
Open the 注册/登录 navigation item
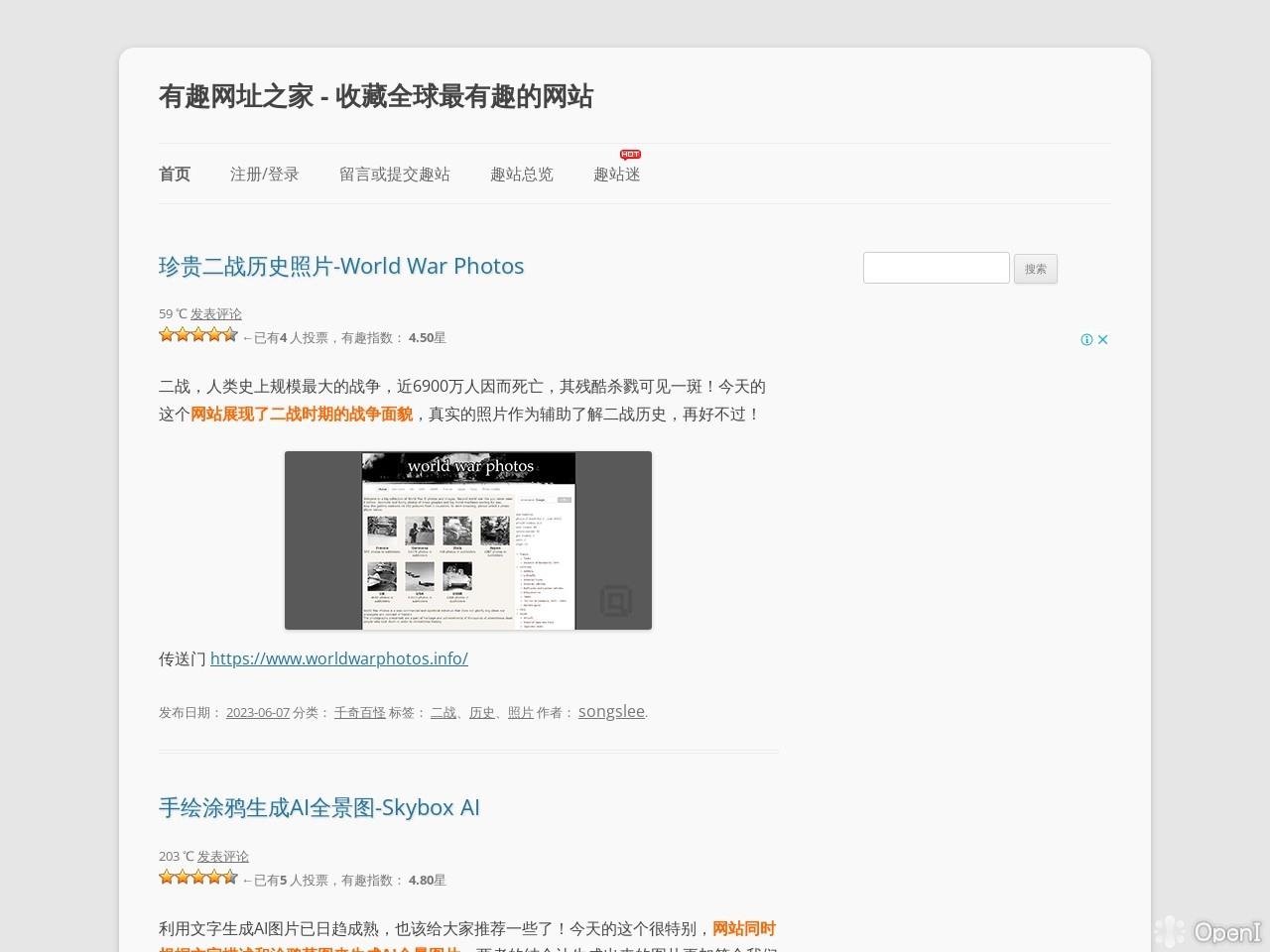[x=264, y=174]
